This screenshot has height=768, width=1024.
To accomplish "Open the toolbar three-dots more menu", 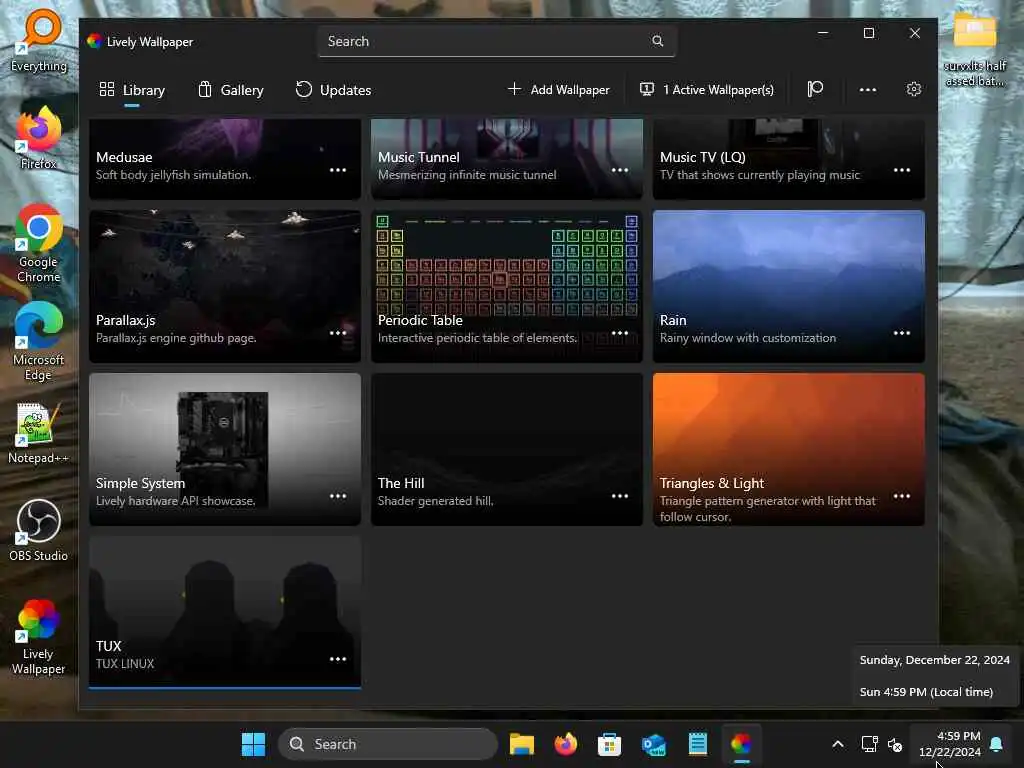I will point(867,89).
